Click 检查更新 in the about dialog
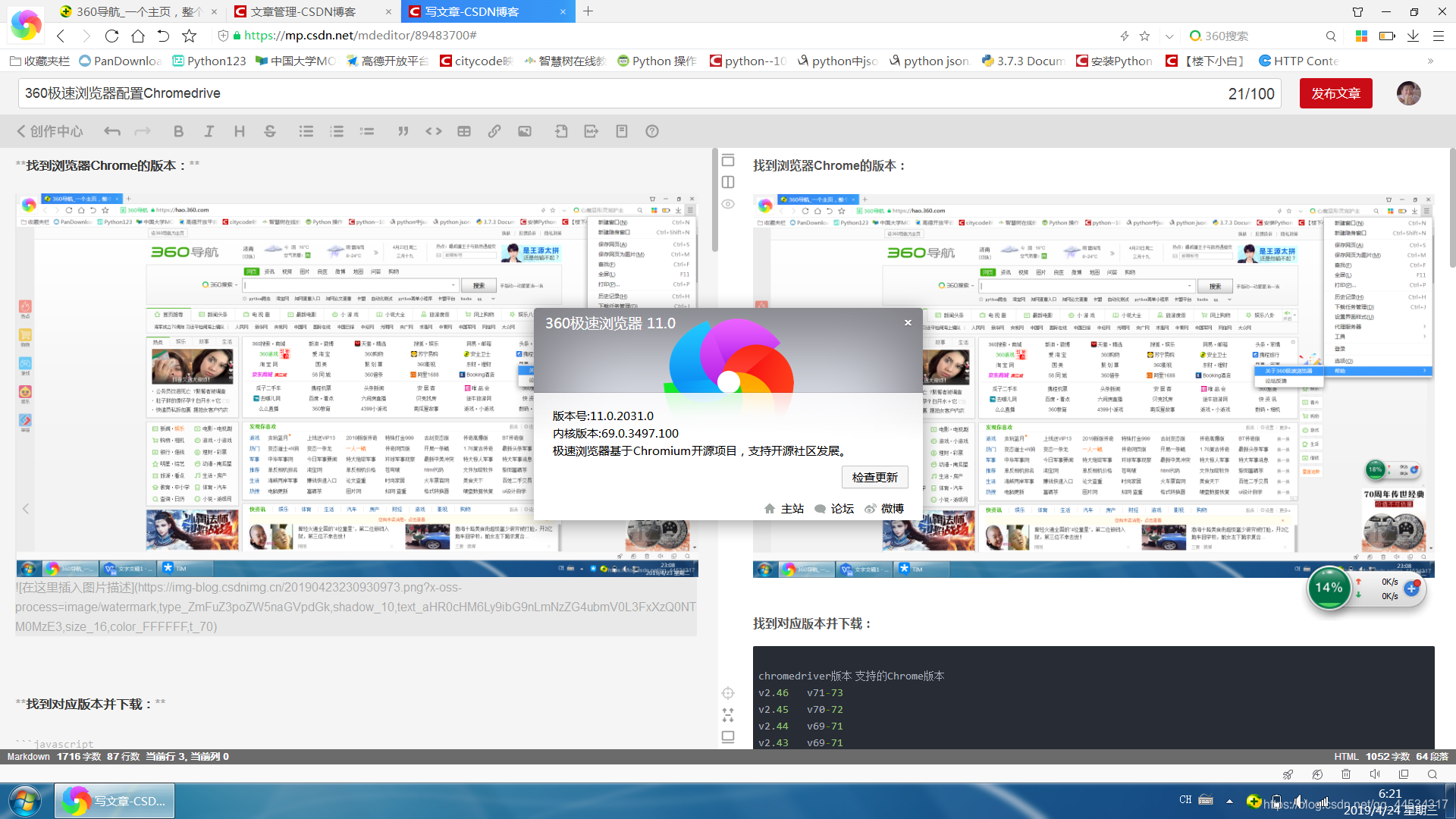The height and width of the screenshot is (819, 1456). coord(874,477)
